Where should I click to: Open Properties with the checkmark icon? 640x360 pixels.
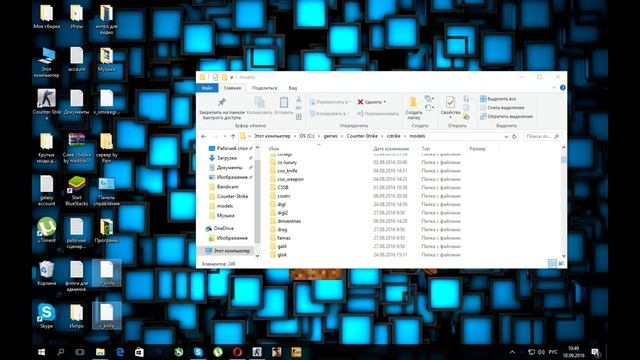[450, 102]
